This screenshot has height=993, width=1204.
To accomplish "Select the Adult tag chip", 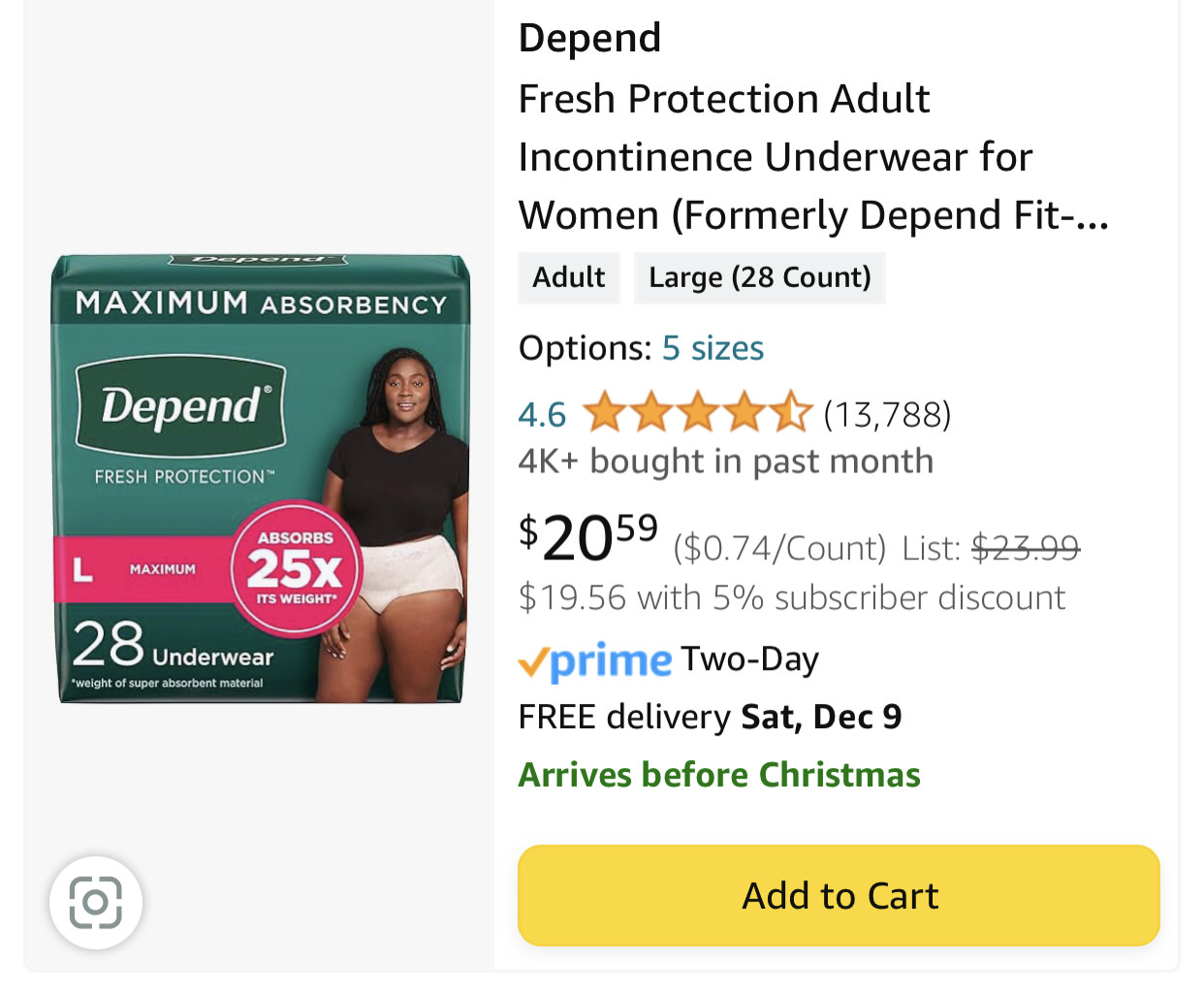I will click(x=569, y=278).
